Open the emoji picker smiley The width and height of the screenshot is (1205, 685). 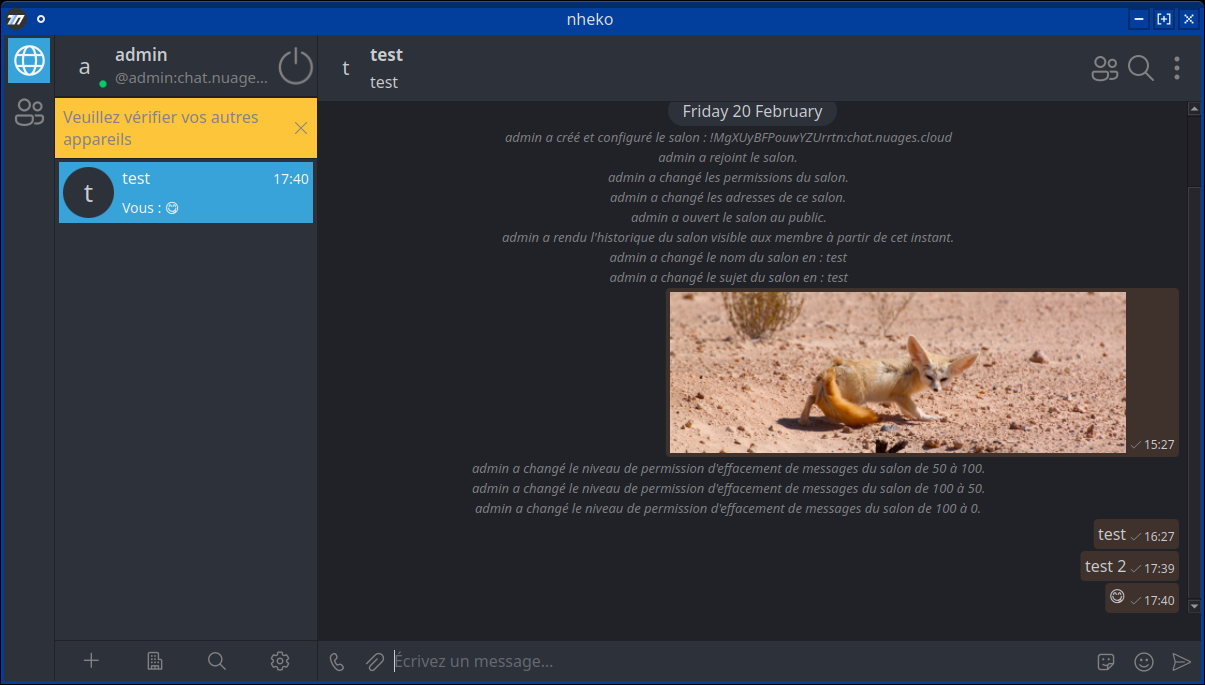1144,661
